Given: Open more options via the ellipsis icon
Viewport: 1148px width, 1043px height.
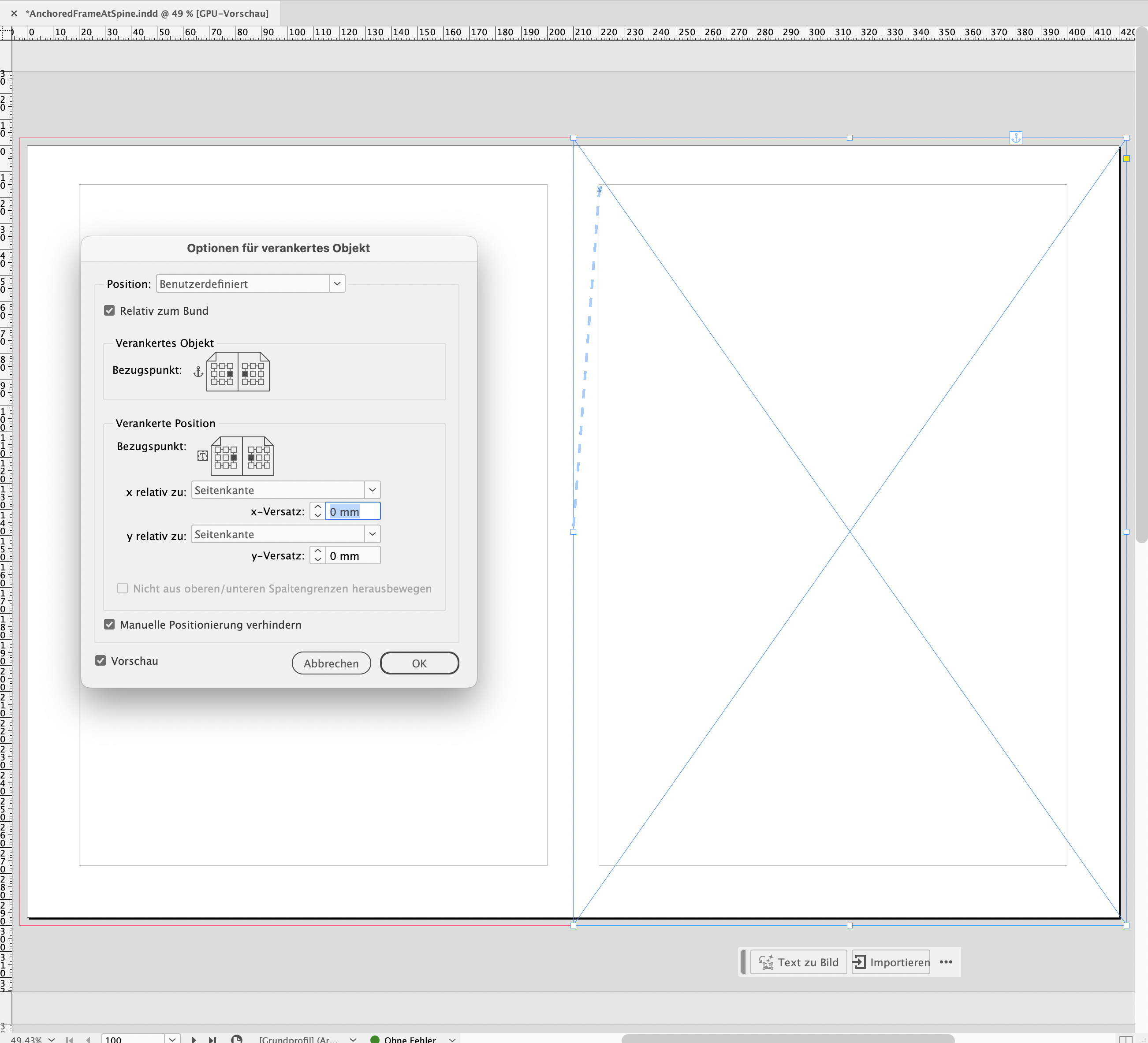Looking at the screenshot, I should (x=947, y=962).
